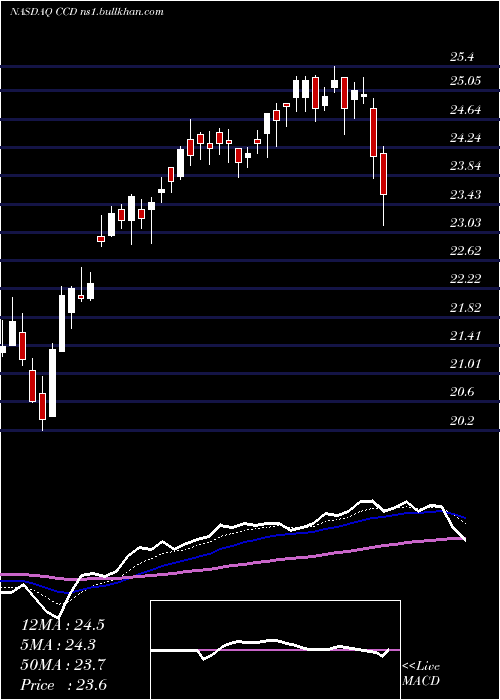Click the 12MA : 24.5 readout
The height and width of the screenshot is (700, 500).
[x=62, y=625]
